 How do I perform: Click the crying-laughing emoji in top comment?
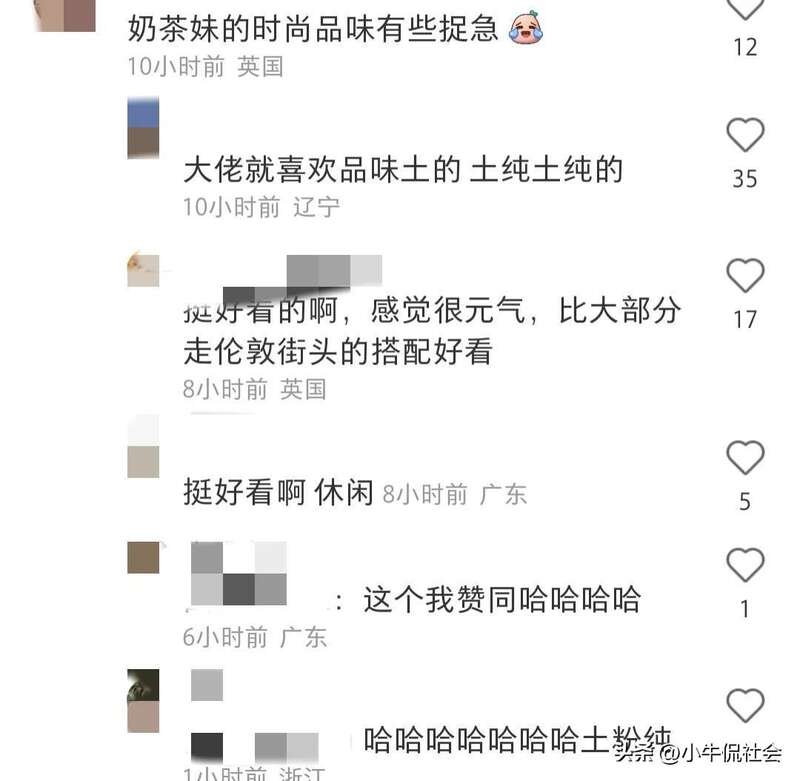(x=526, y=28)
